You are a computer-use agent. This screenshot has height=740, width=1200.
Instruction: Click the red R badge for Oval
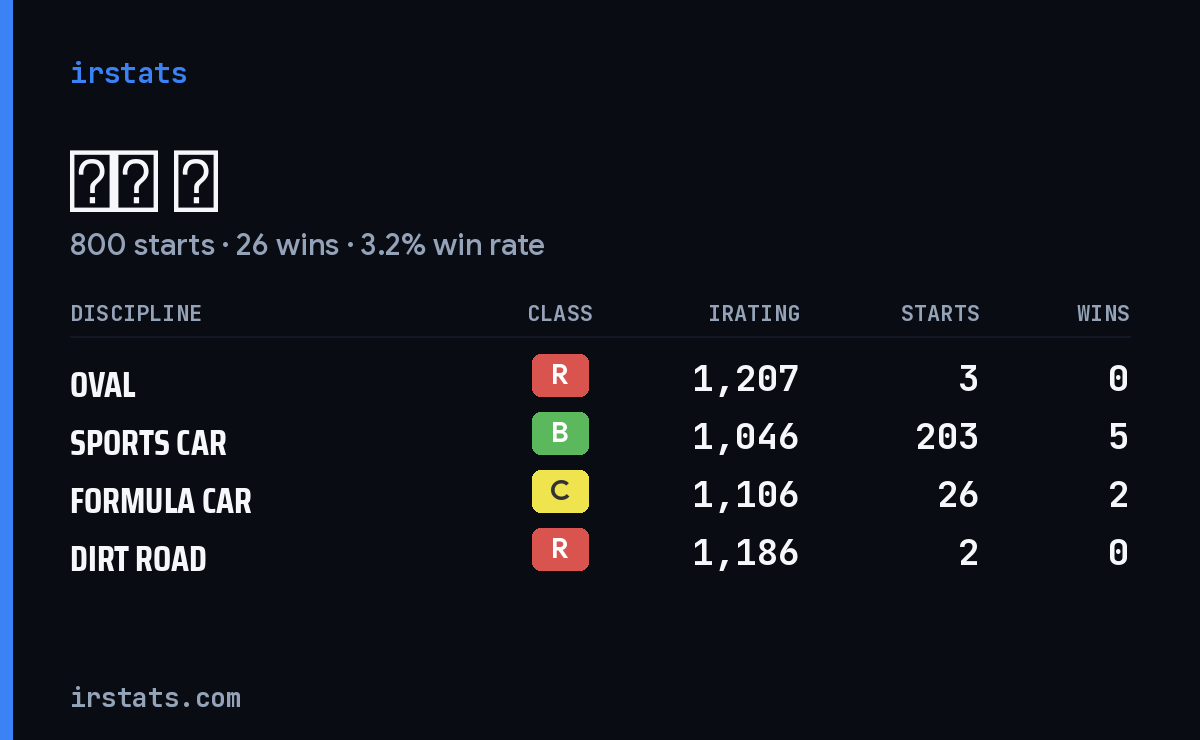(x=560, y=375)
